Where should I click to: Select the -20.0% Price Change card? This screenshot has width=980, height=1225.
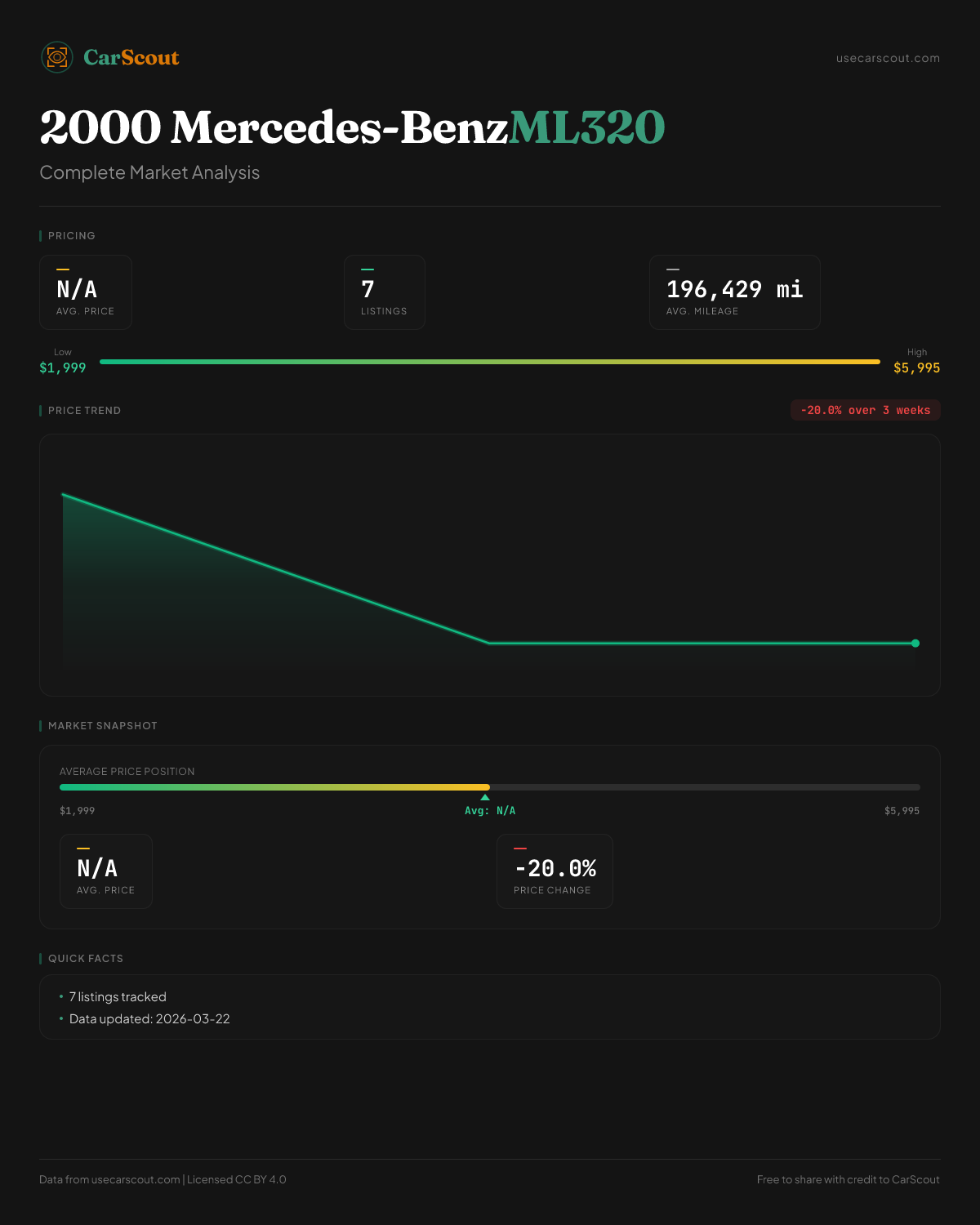[x=555, y=871]
